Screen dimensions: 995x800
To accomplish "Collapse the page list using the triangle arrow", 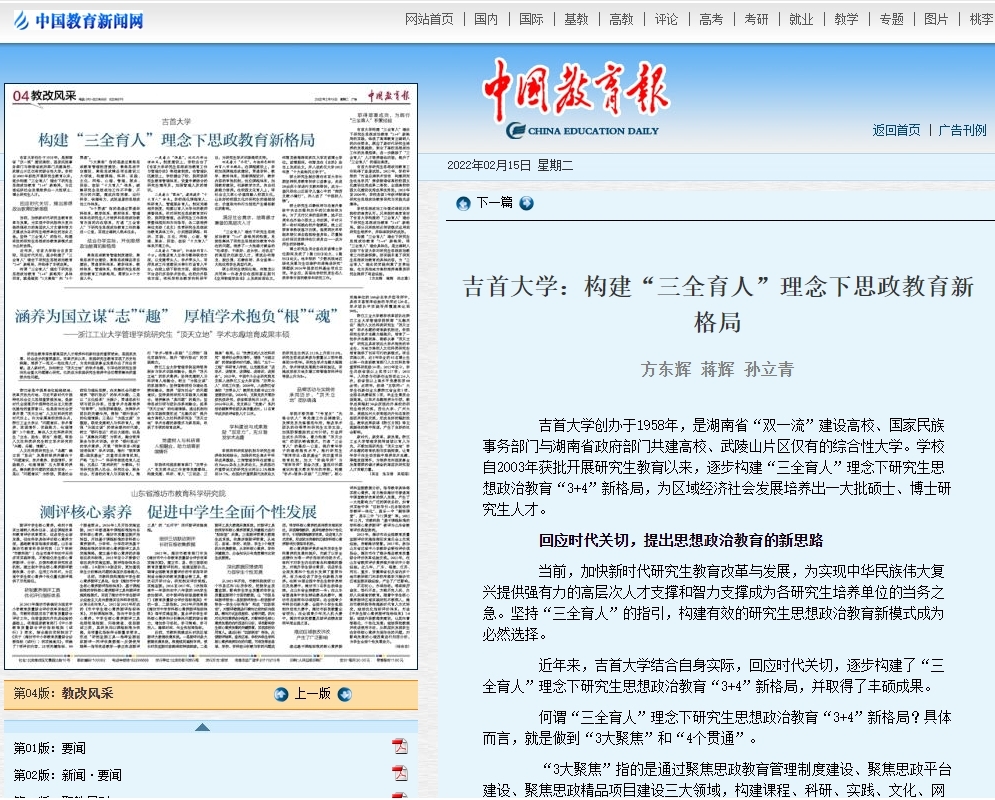I will click(202, 727).
